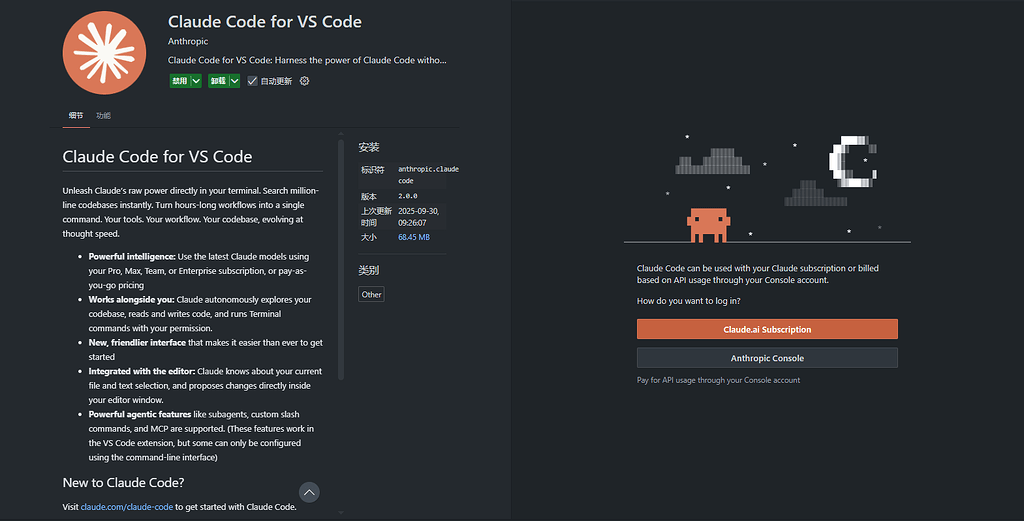Click the Claude Code extension logo

(104, 53)
